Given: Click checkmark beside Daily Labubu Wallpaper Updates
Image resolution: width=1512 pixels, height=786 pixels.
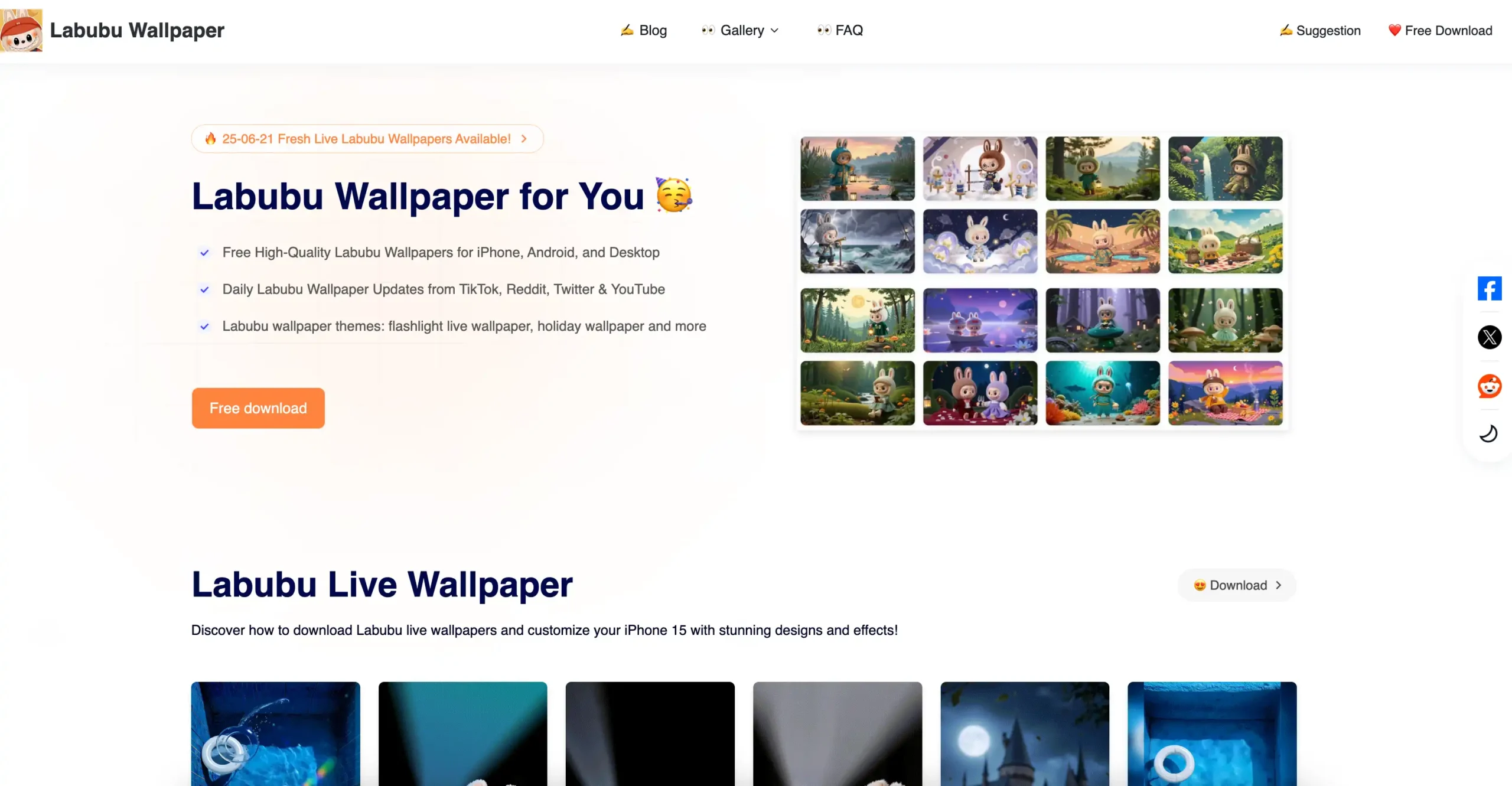Looking at the screenshot, I should click(204, 289).
